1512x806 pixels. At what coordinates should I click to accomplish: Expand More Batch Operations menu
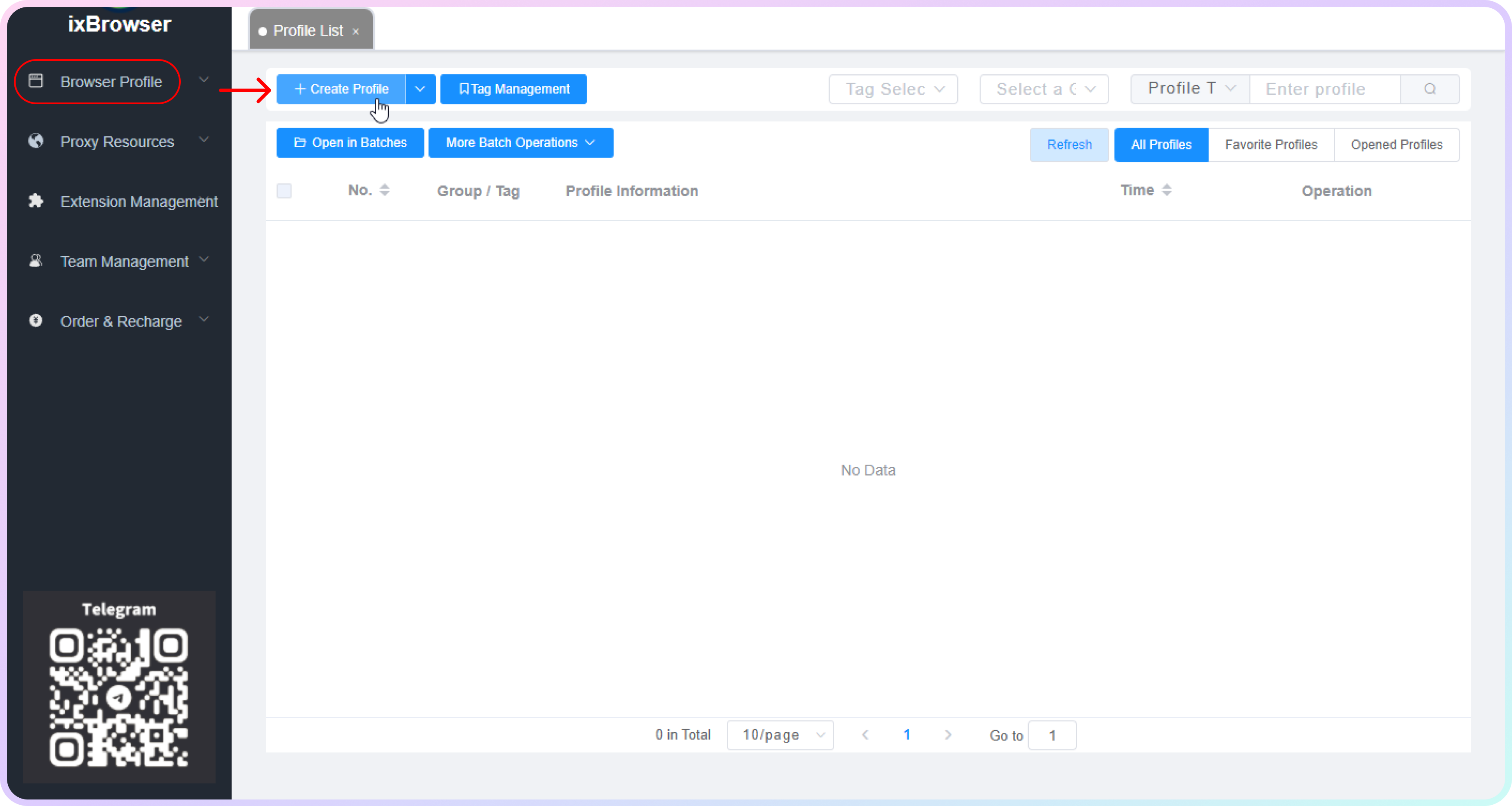coord(521,142)
